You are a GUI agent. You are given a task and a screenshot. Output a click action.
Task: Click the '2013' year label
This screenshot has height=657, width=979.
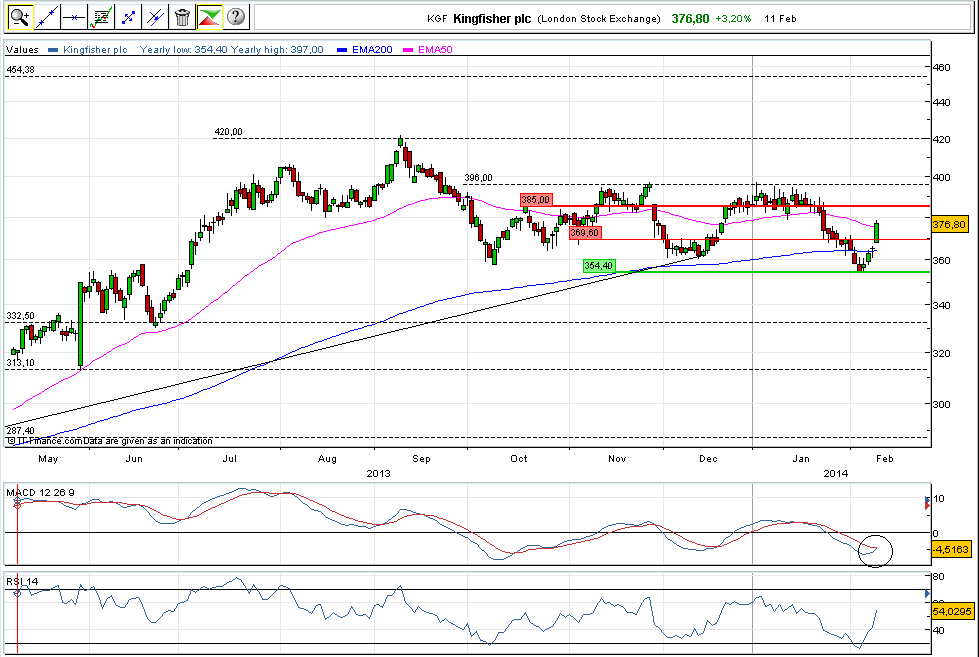[378, 473]
